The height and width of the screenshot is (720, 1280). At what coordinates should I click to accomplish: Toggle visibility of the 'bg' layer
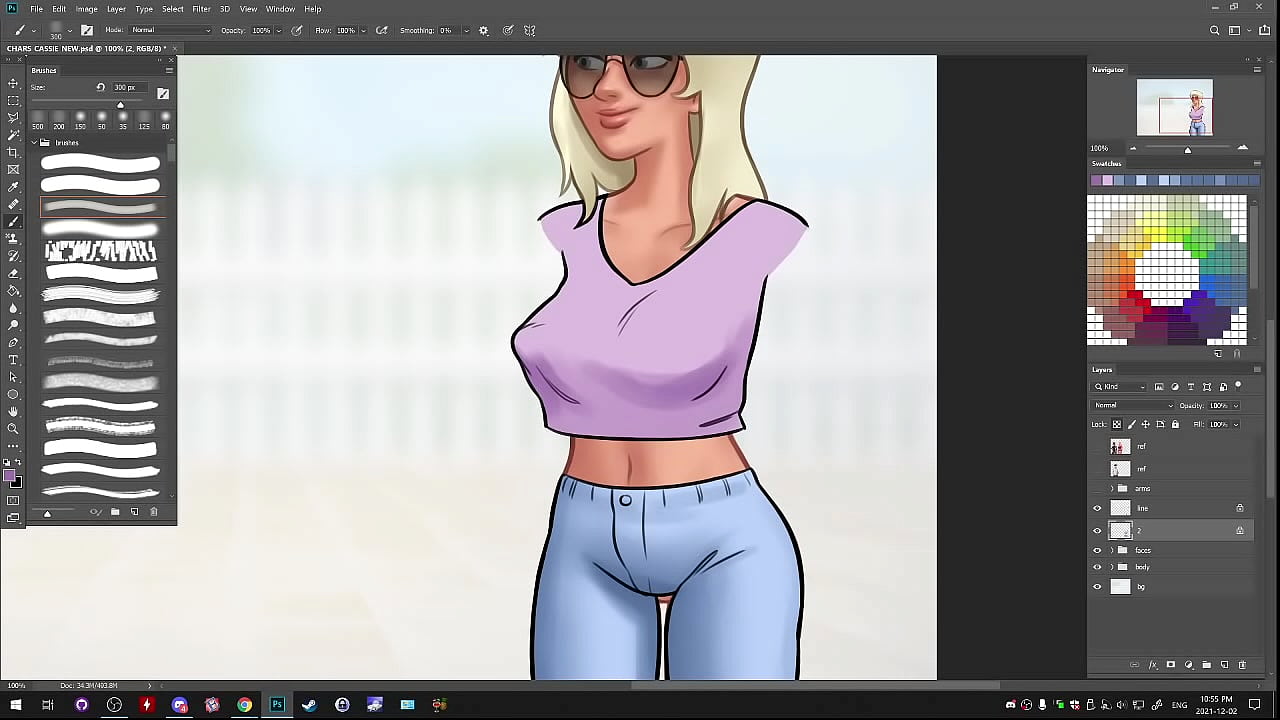[x=1097, y=587]
